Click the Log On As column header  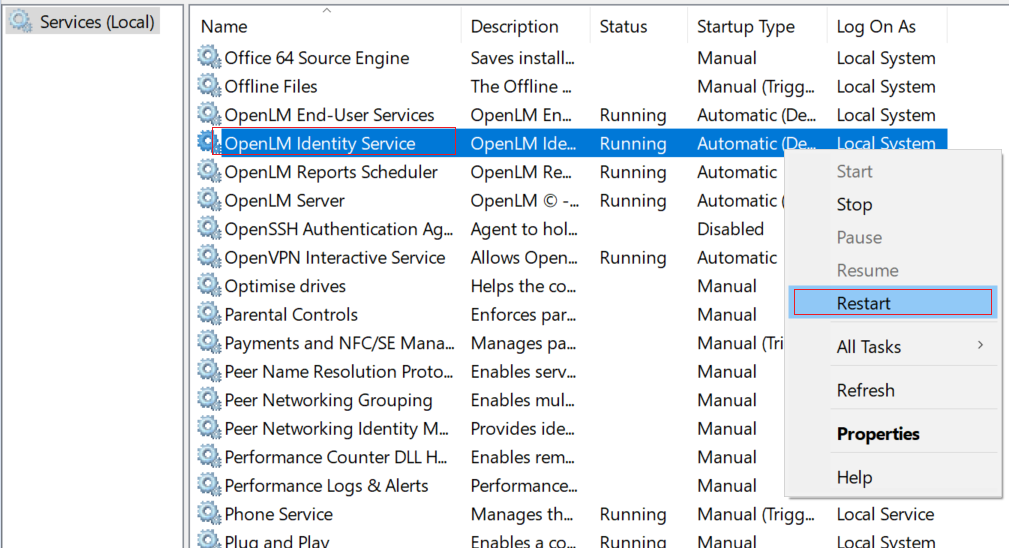click(x=876, y=27)
